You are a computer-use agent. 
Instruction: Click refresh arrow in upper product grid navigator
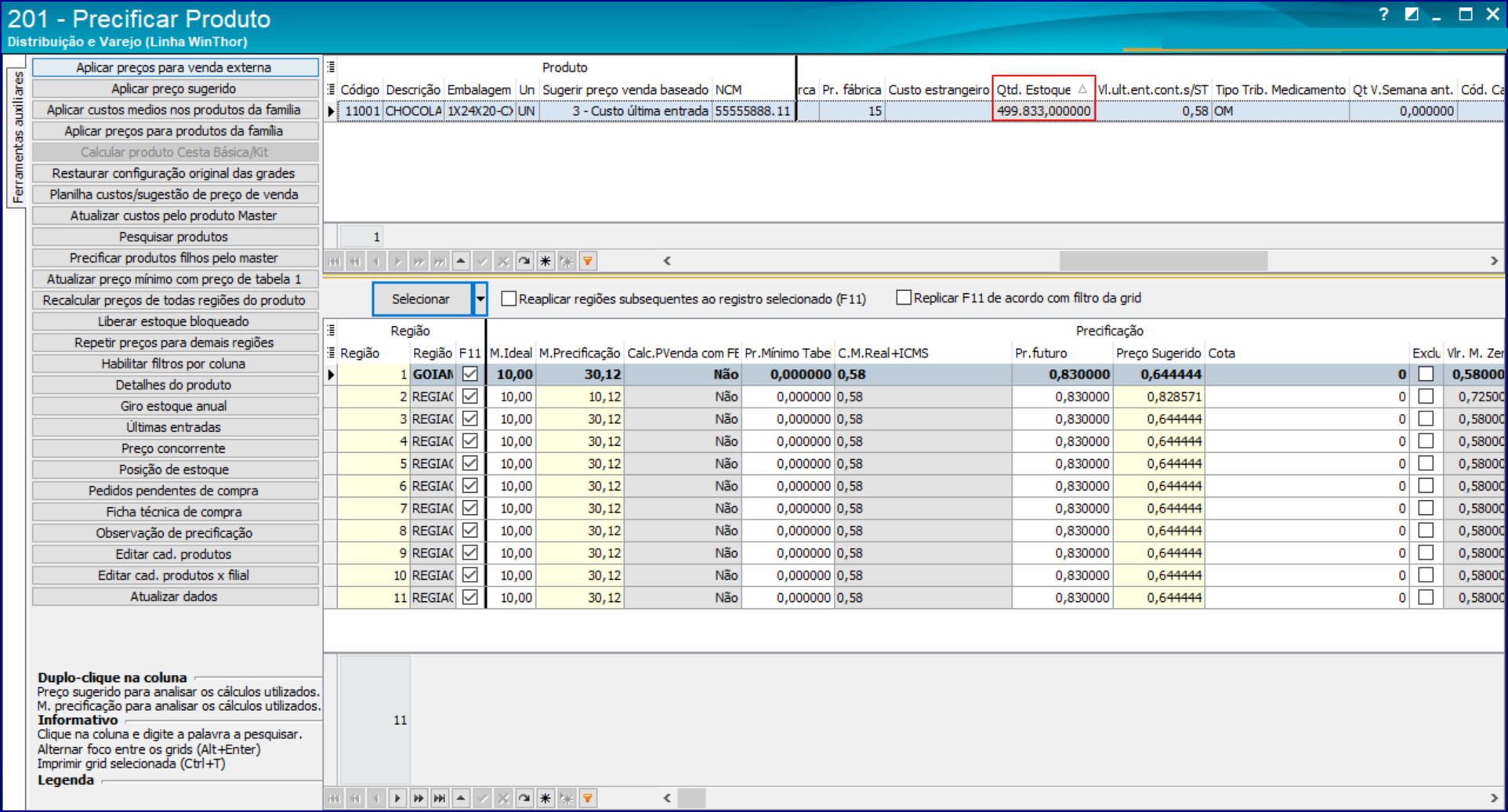pos(524,261)
